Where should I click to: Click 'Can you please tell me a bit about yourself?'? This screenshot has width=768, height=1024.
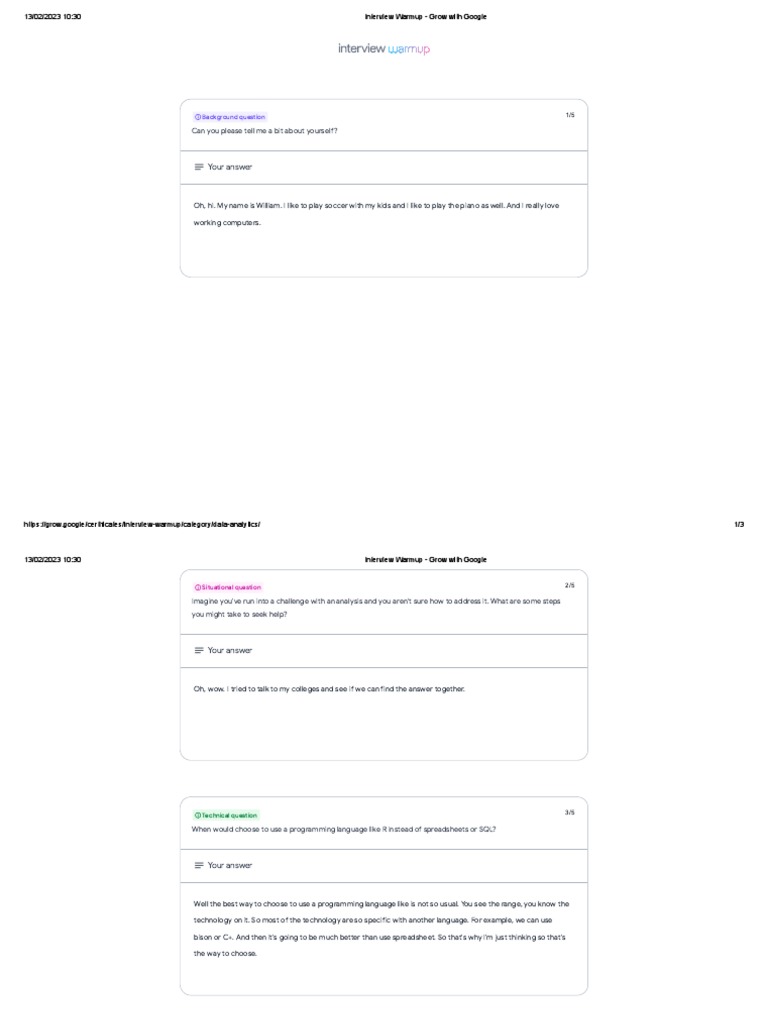[x=264, y=131]
